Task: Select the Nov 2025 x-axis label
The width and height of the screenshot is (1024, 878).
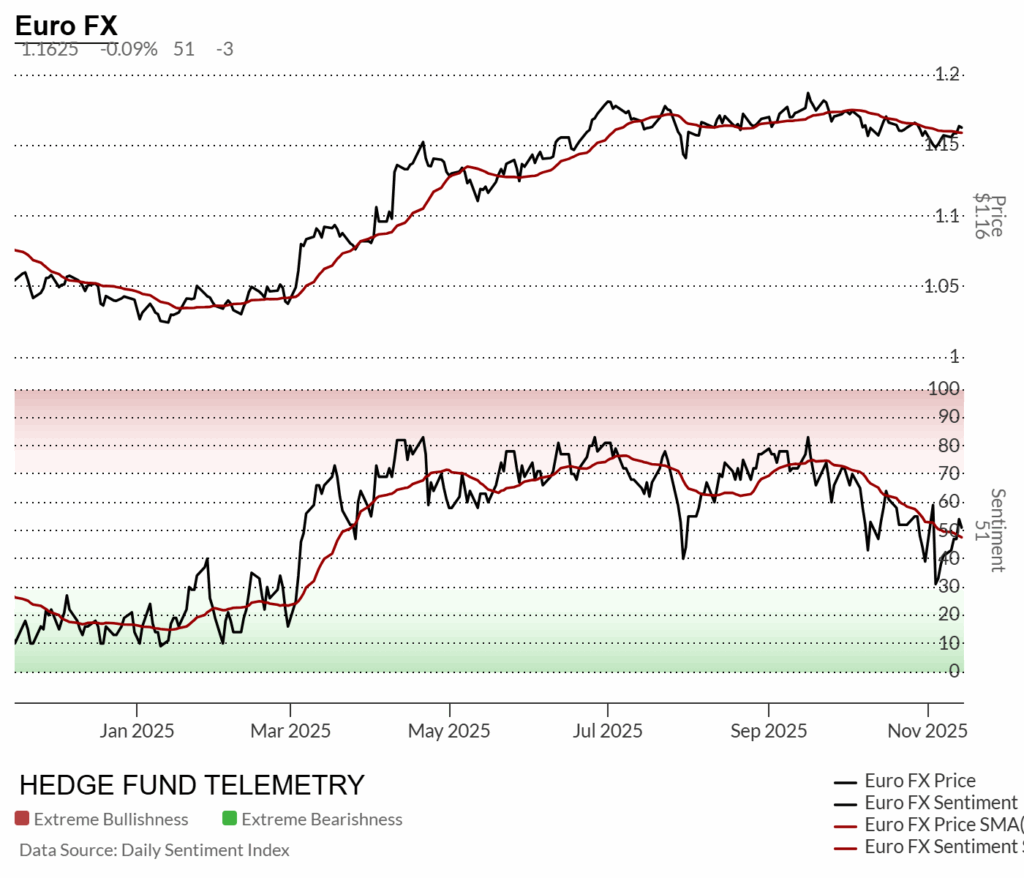Action: [x=928, y=731]
